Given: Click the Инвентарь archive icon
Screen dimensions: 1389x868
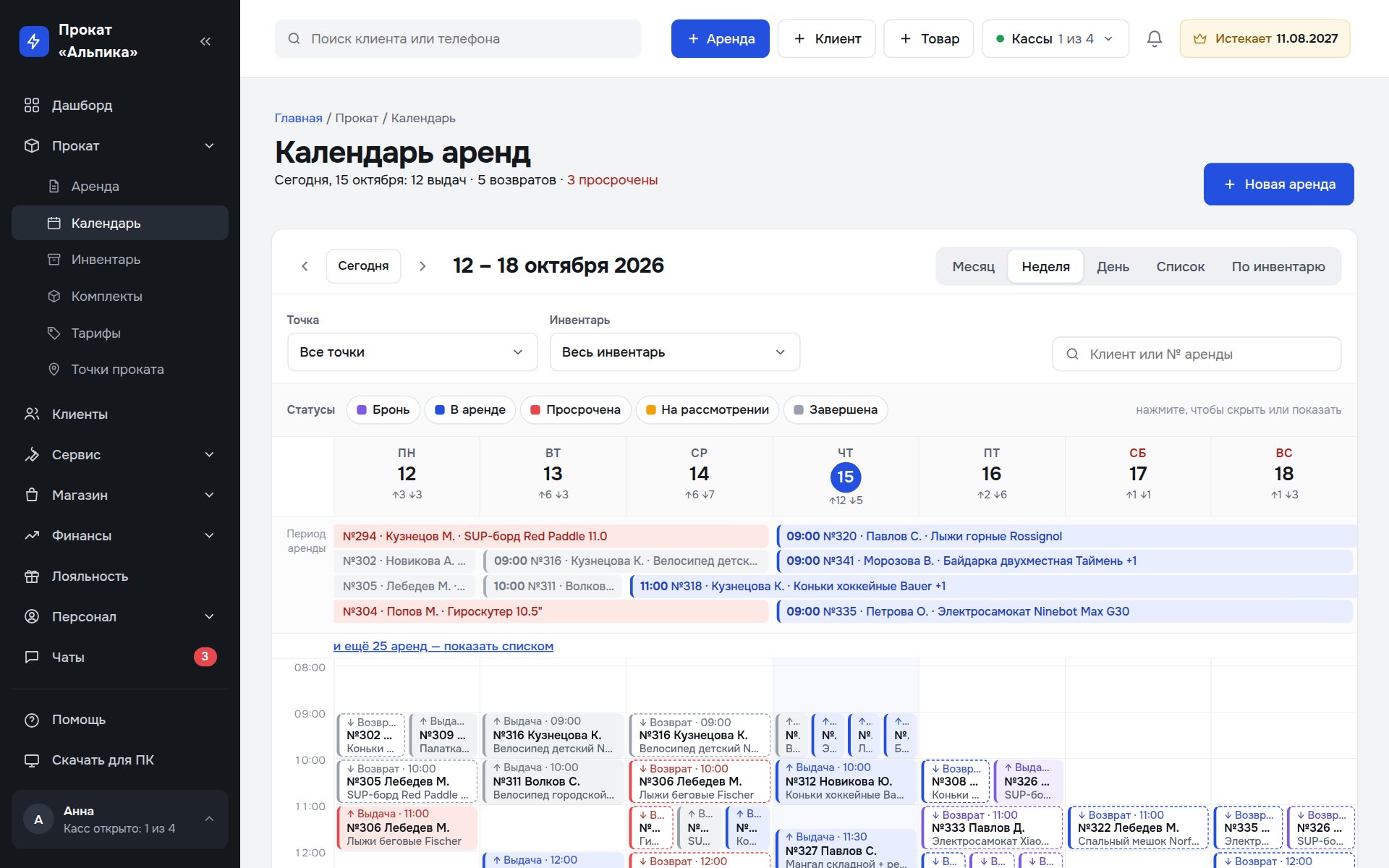Looking at the screenshot, I should [x=54, y=260].
